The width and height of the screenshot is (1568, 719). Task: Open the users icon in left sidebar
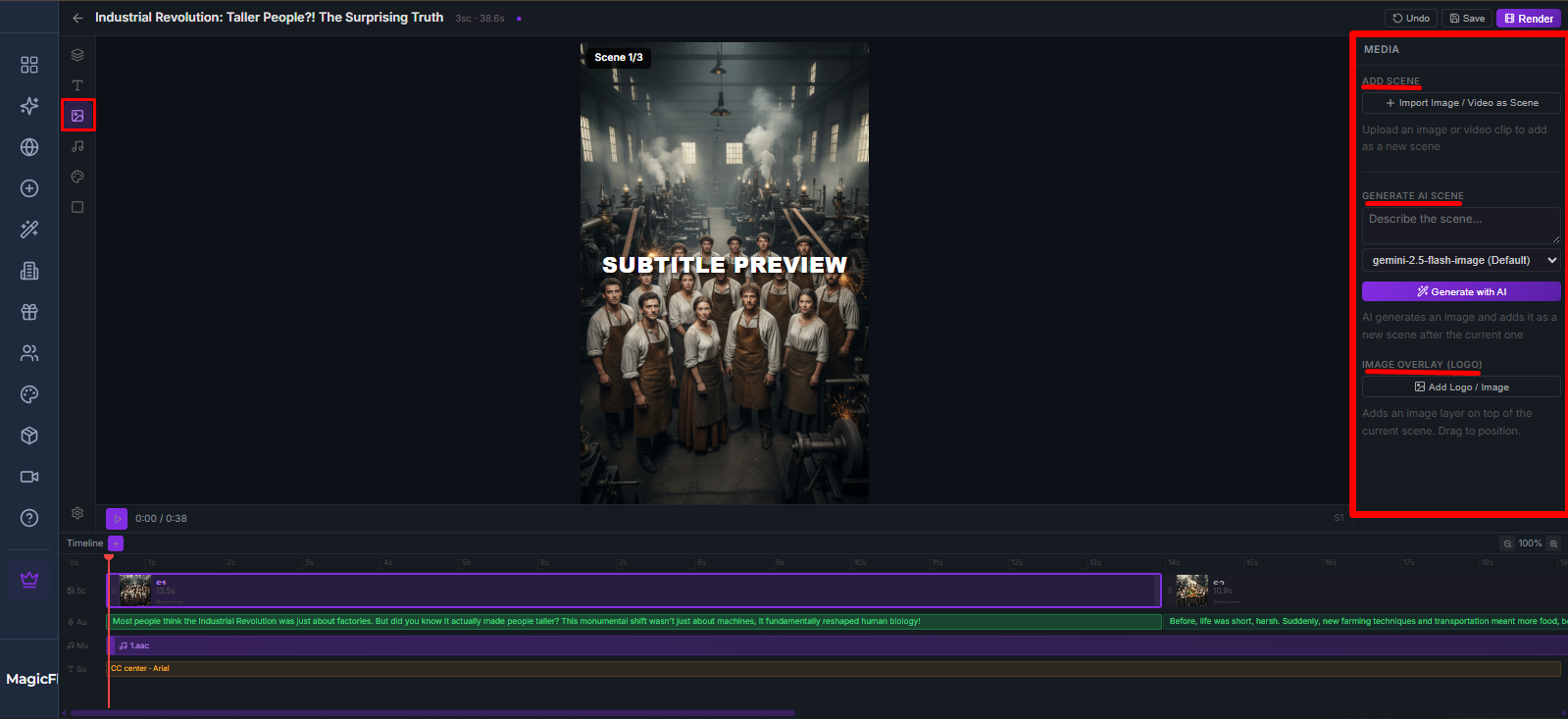29,353
